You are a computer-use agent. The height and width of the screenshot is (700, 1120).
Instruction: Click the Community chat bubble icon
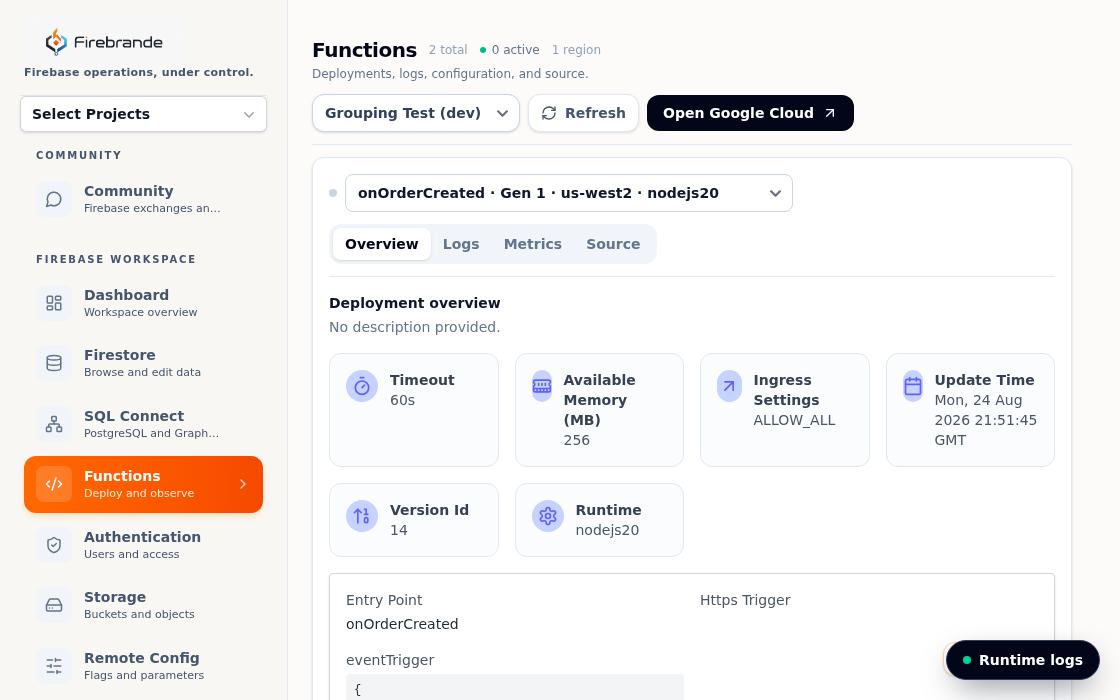(54, 199)
